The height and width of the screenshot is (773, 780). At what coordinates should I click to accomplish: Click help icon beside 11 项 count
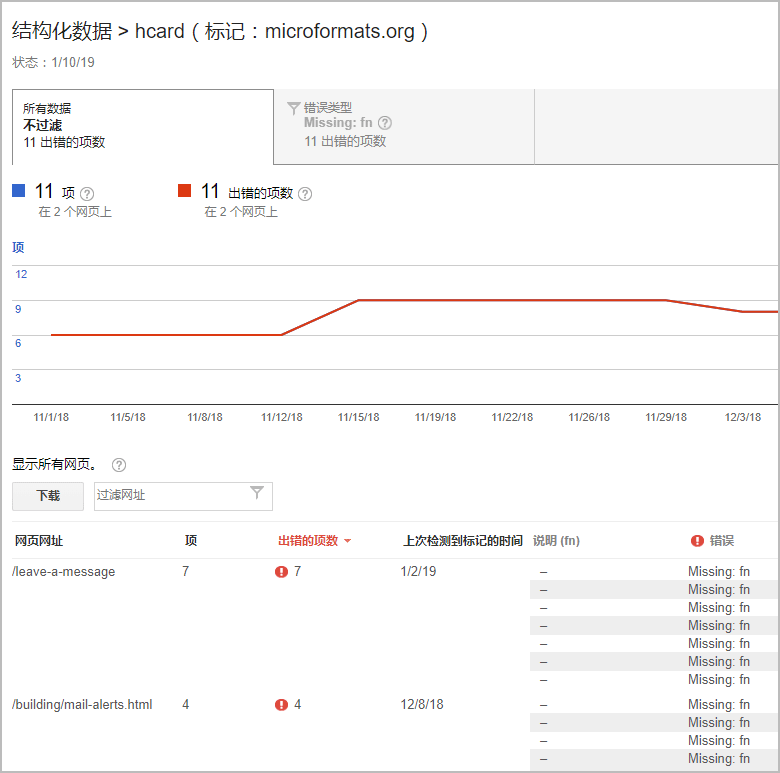[87, 194]
